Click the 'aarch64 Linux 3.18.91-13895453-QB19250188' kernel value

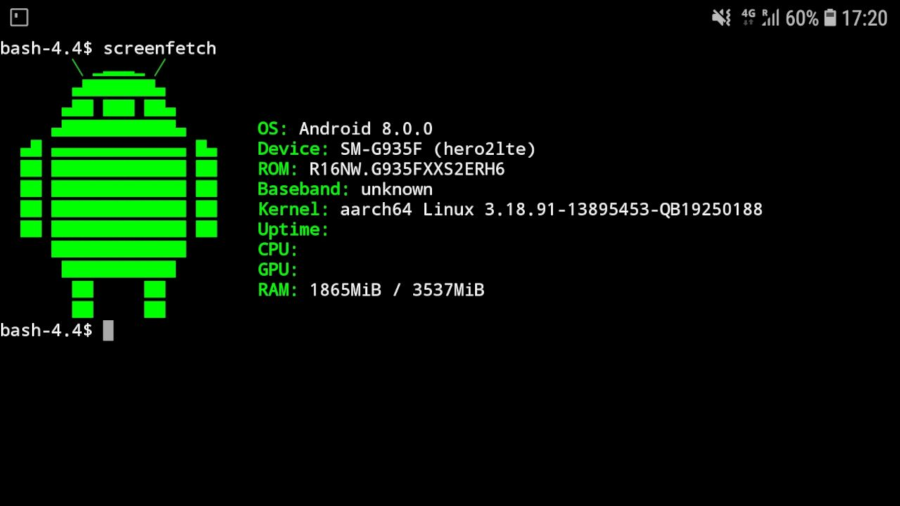click(x=551, y=209)
